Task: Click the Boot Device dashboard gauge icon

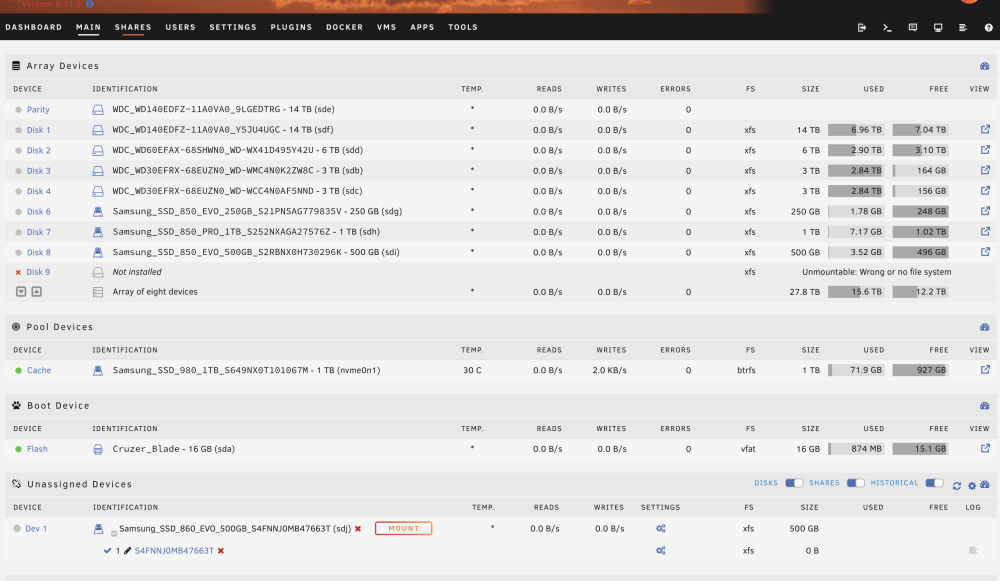Action: coord(985,406)
